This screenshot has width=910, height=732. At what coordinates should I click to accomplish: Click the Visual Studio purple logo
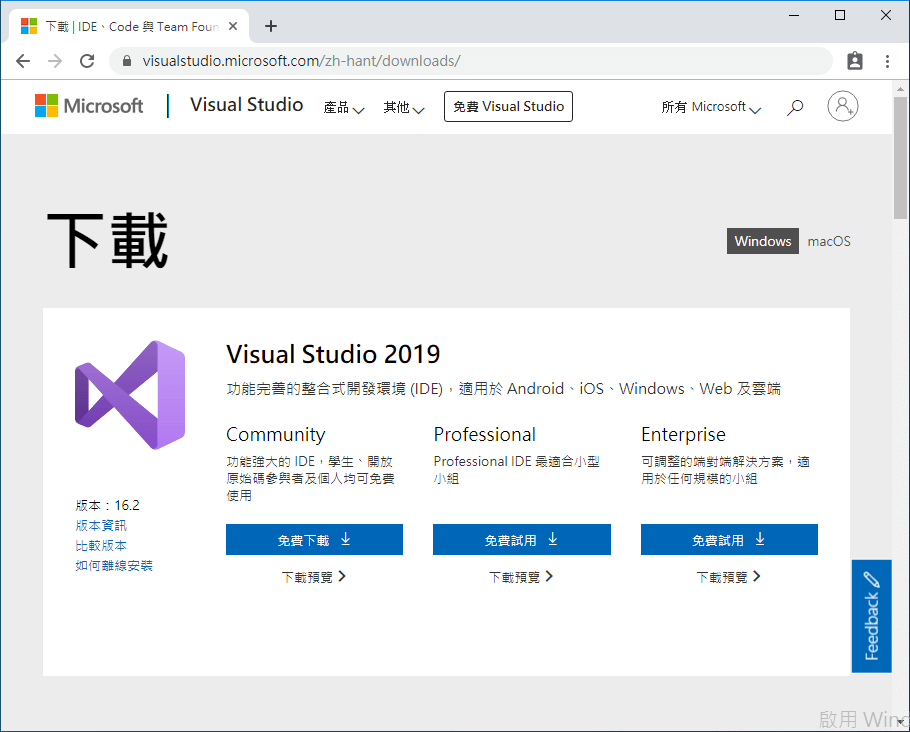pos(130,395)
